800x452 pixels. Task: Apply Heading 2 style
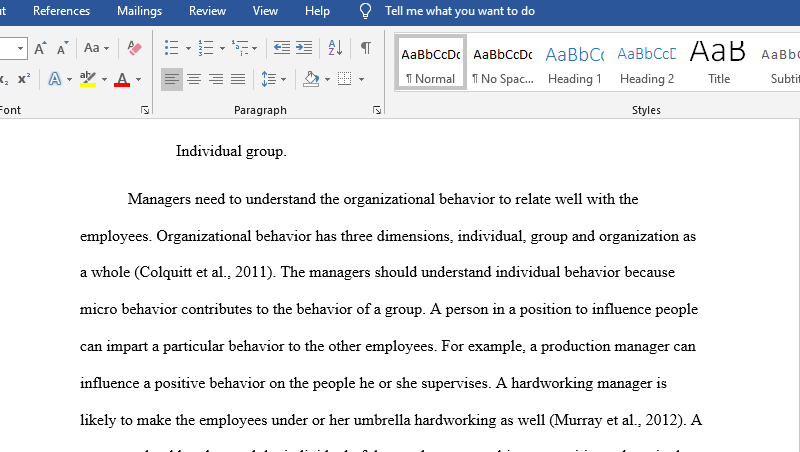(646, 63)
